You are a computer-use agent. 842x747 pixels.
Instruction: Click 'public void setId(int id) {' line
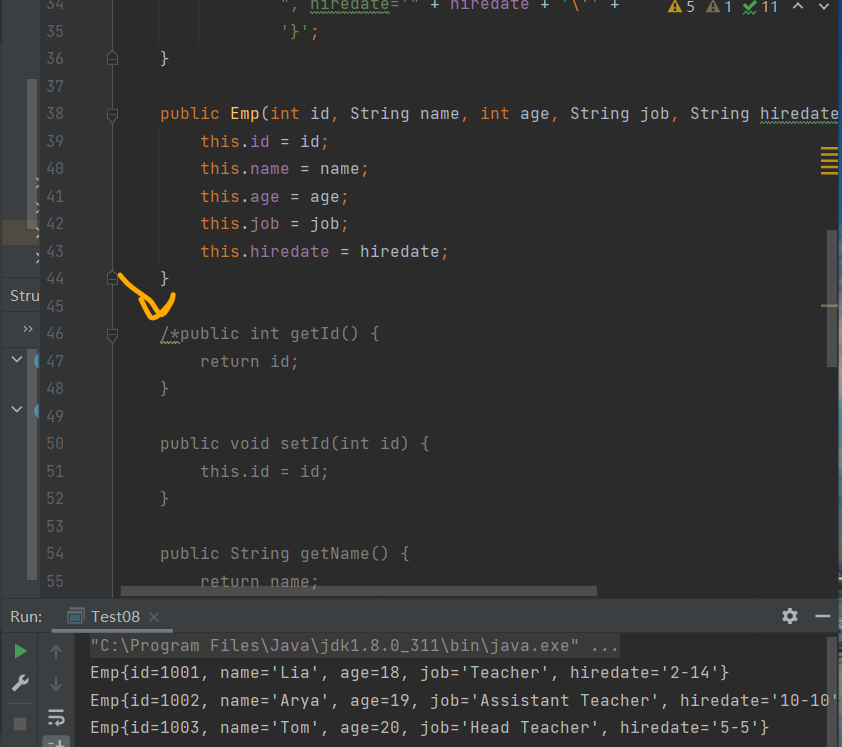295,444
